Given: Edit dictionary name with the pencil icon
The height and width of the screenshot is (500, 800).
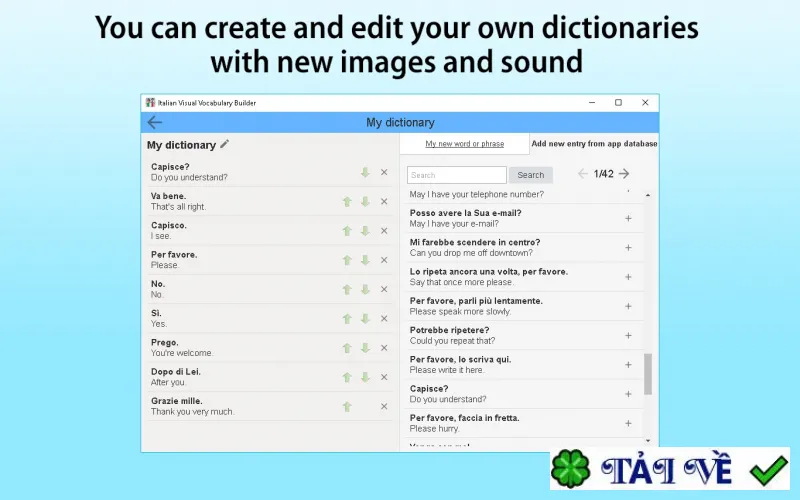Looking at the screenshot, I should [224, 144].
